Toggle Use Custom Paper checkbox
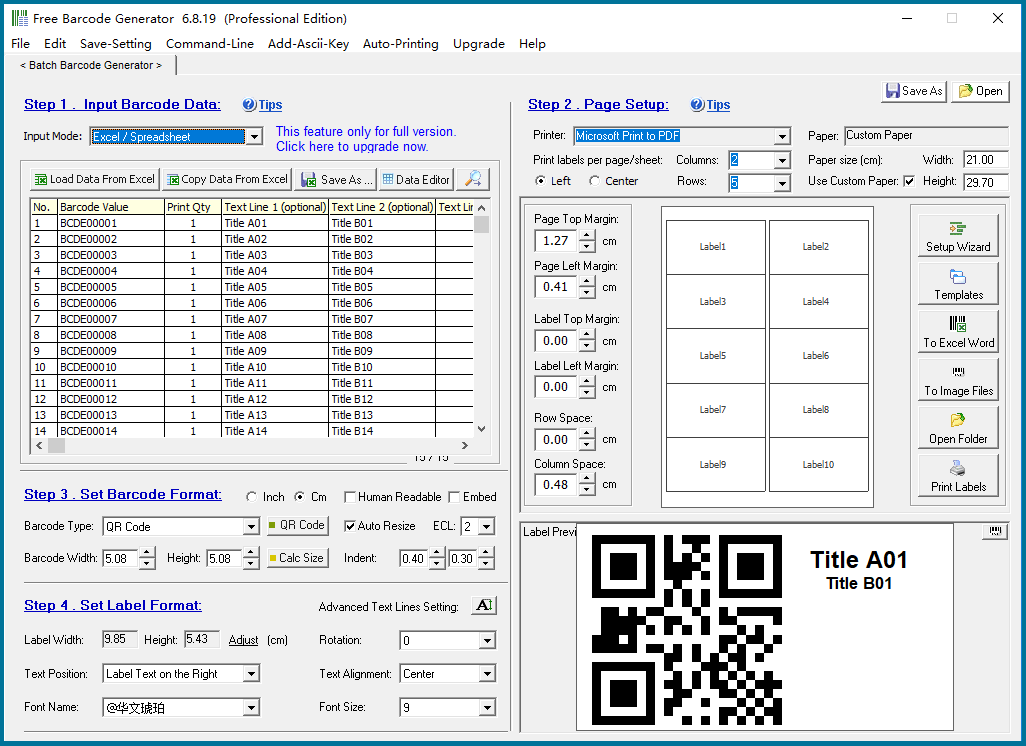Viewport: 1026px width, 746px height. [909, 181]
